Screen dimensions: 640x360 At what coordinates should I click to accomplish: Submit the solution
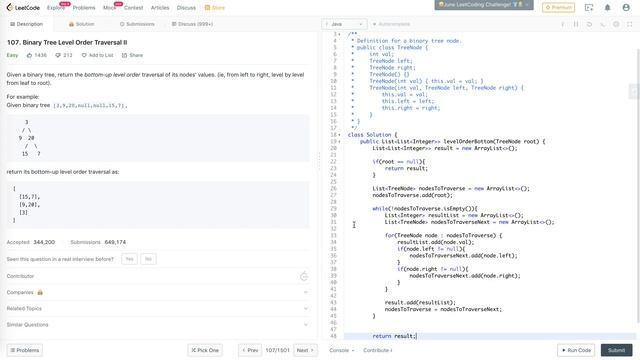pos(616,350)
